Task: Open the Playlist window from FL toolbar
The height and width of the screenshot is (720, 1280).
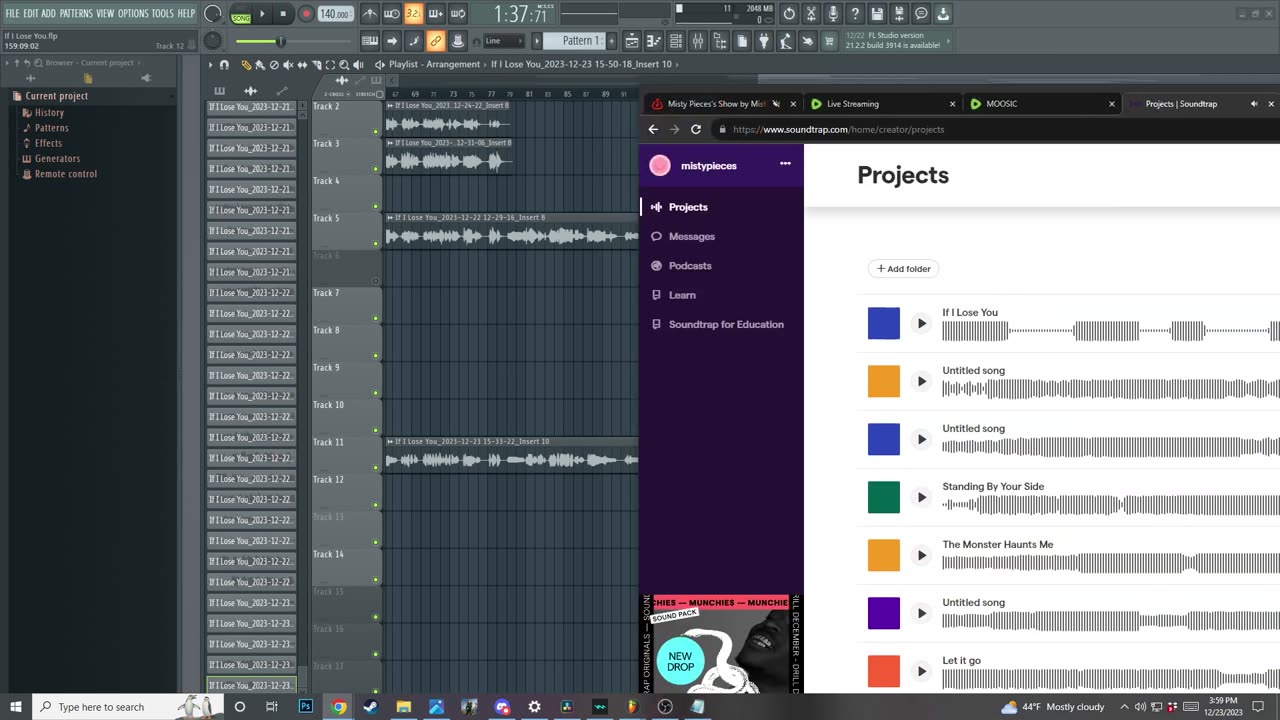Action: (x=632, y=41)
